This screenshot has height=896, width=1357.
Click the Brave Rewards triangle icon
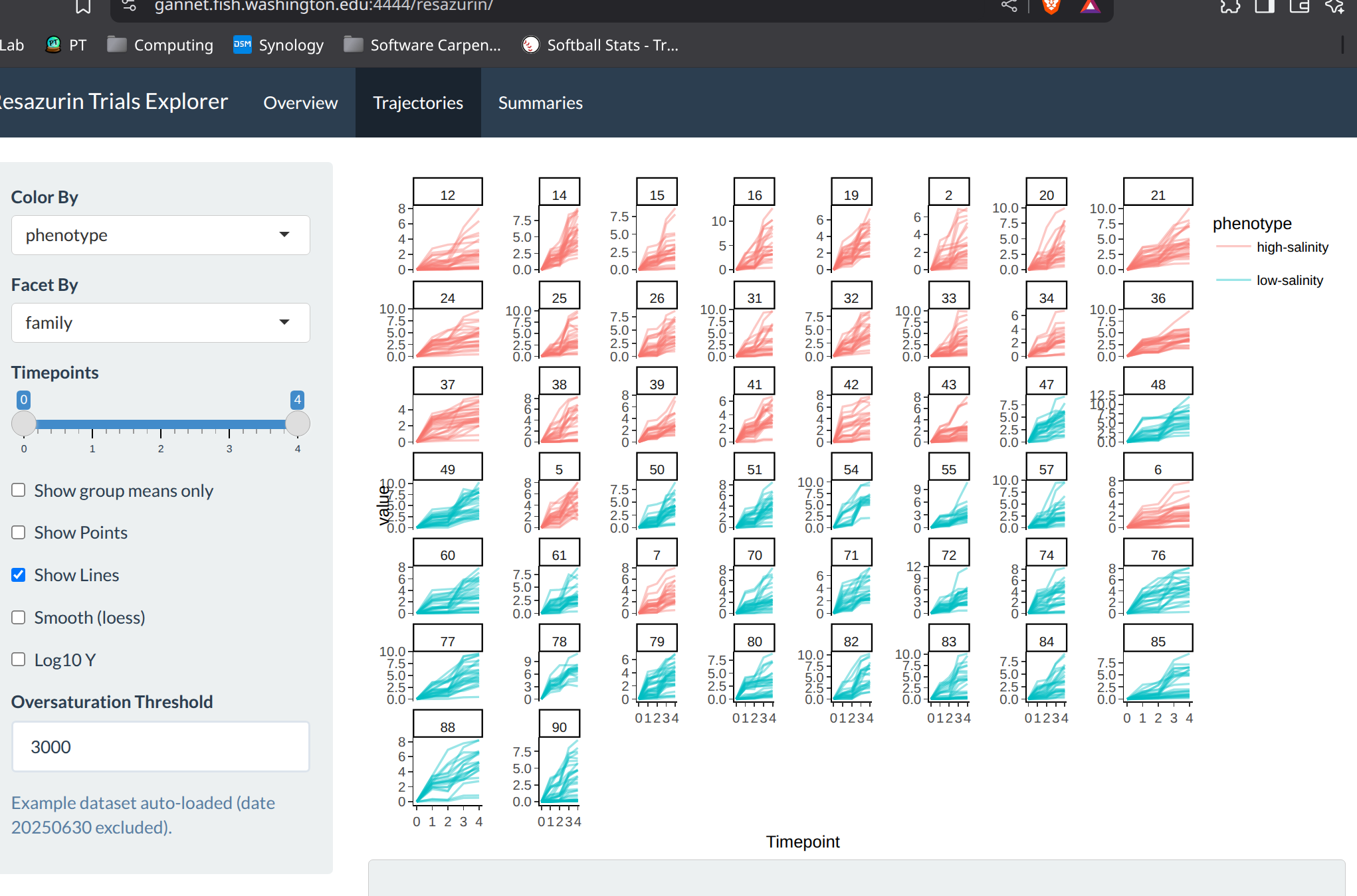(x=1090, y=7)
